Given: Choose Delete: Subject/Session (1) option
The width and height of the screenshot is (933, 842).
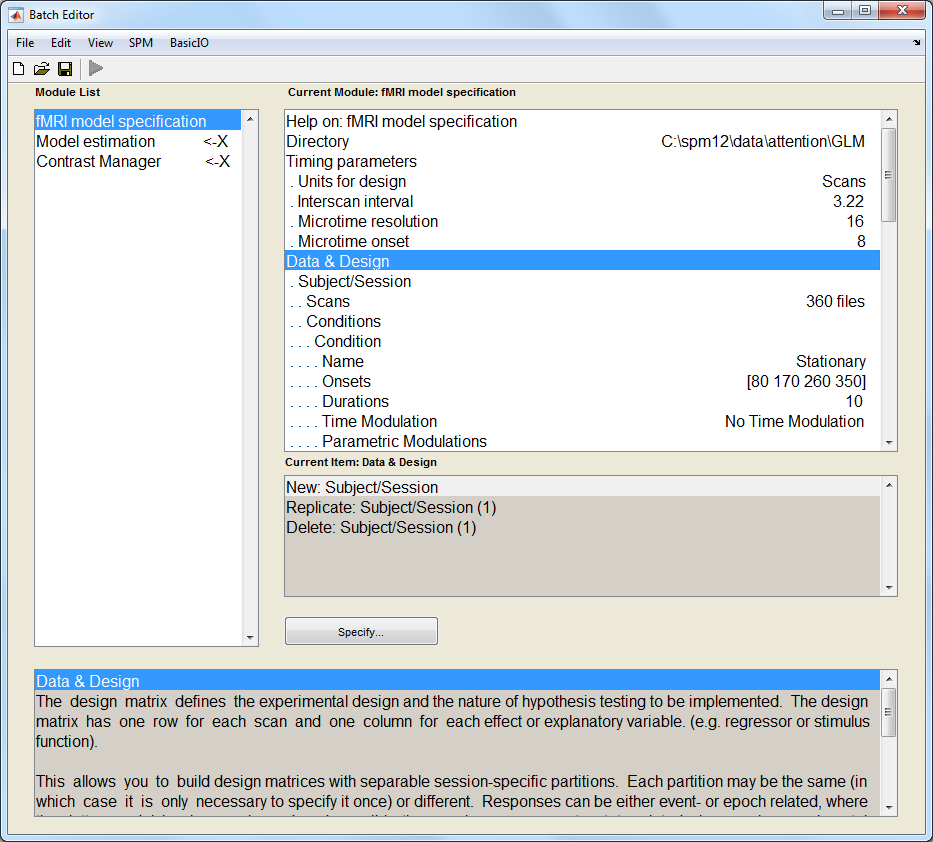Looking at the screenshot, I should tap(381, 528).
